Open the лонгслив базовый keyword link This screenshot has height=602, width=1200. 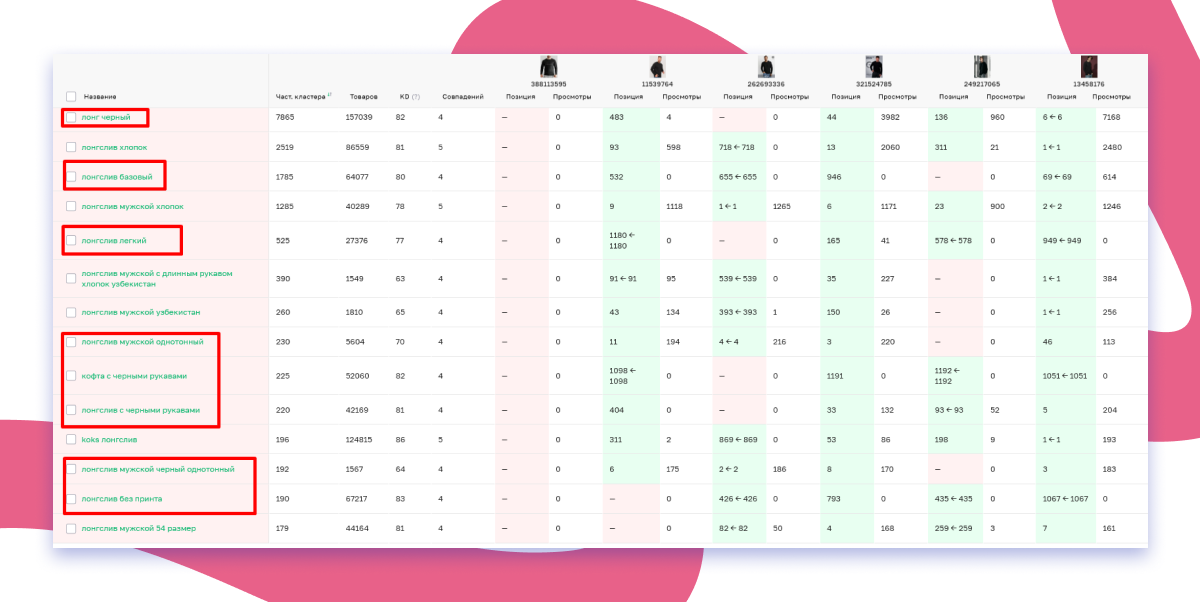[116, 177]
